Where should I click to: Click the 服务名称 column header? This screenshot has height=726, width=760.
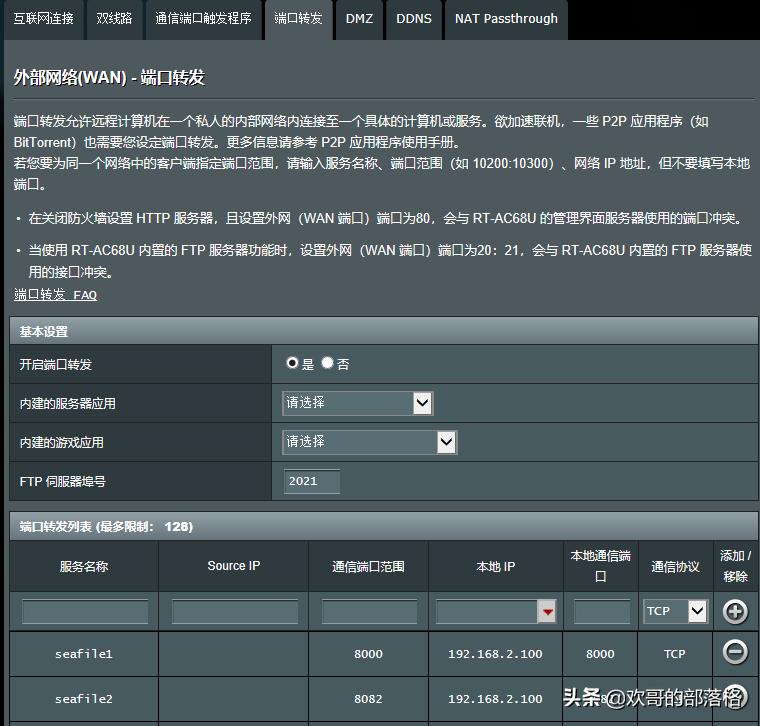[84, 566]
